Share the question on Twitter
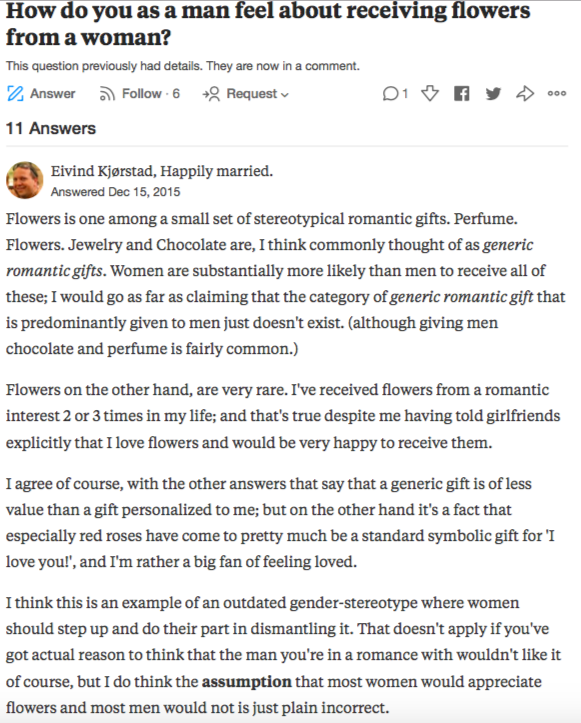The width and height of the screenshot is (581, 723). [x=493, y=94]
